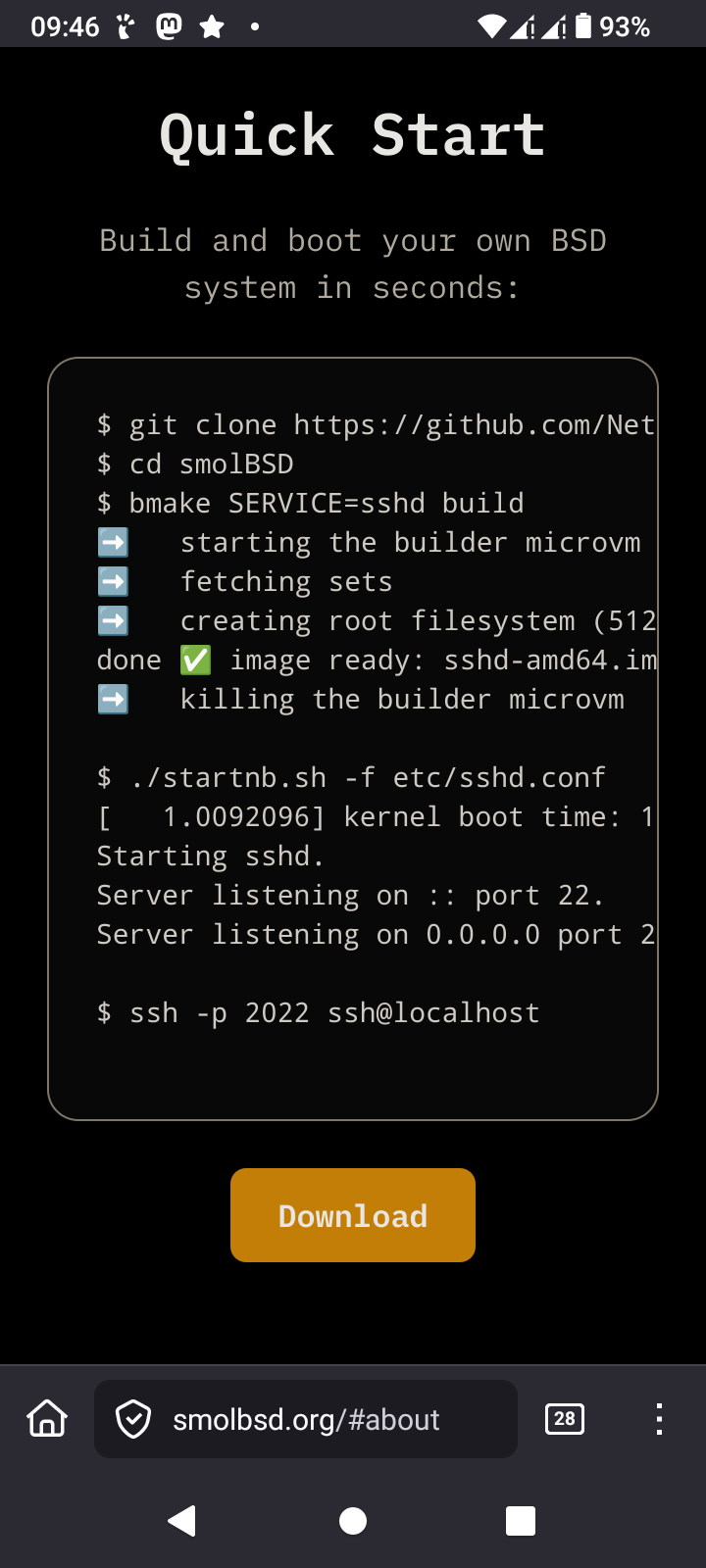
Task: Click the git clone command line
Action: click(377, 424)
